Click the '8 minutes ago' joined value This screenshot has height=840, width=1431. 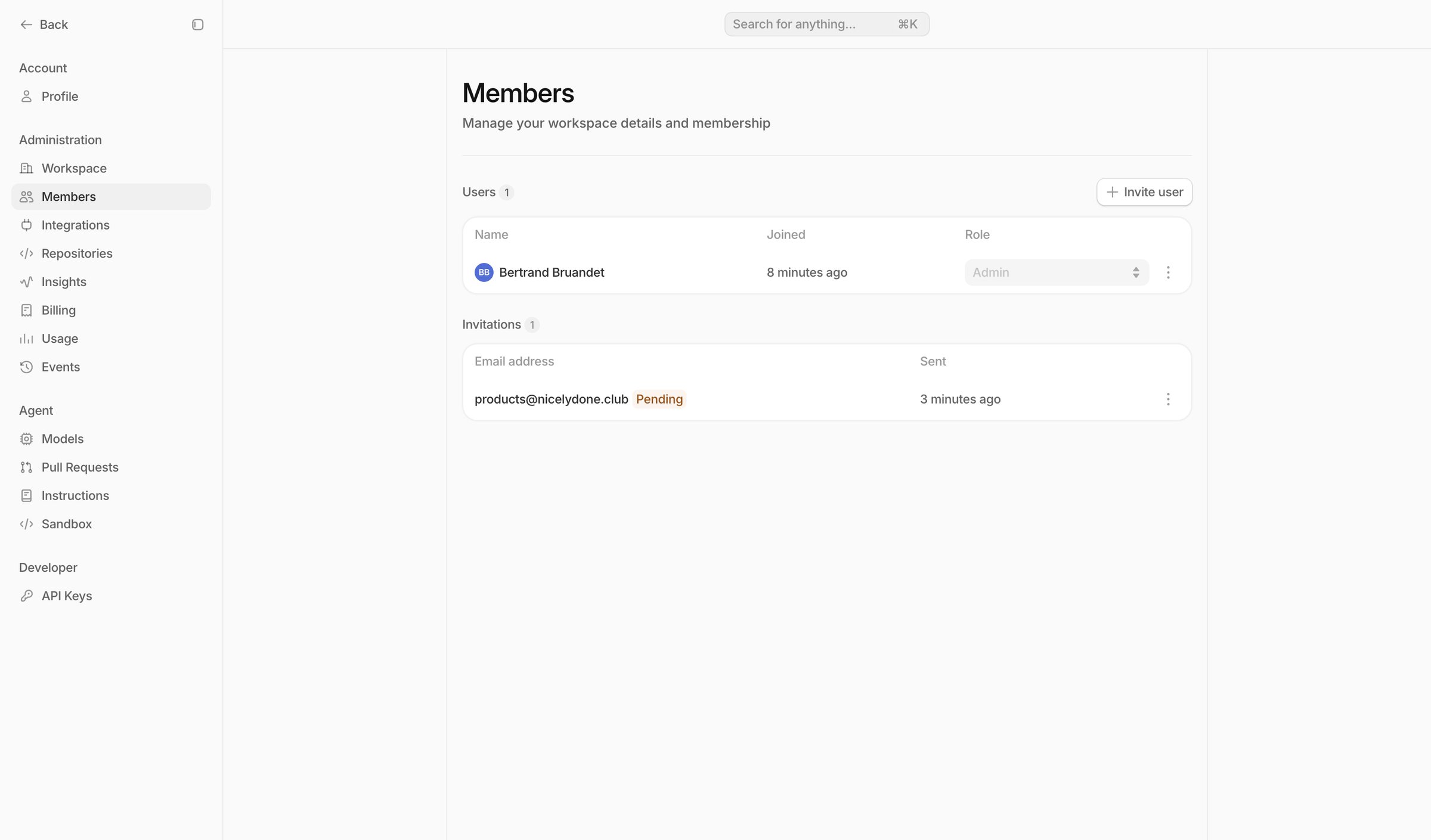click(807, 272)
